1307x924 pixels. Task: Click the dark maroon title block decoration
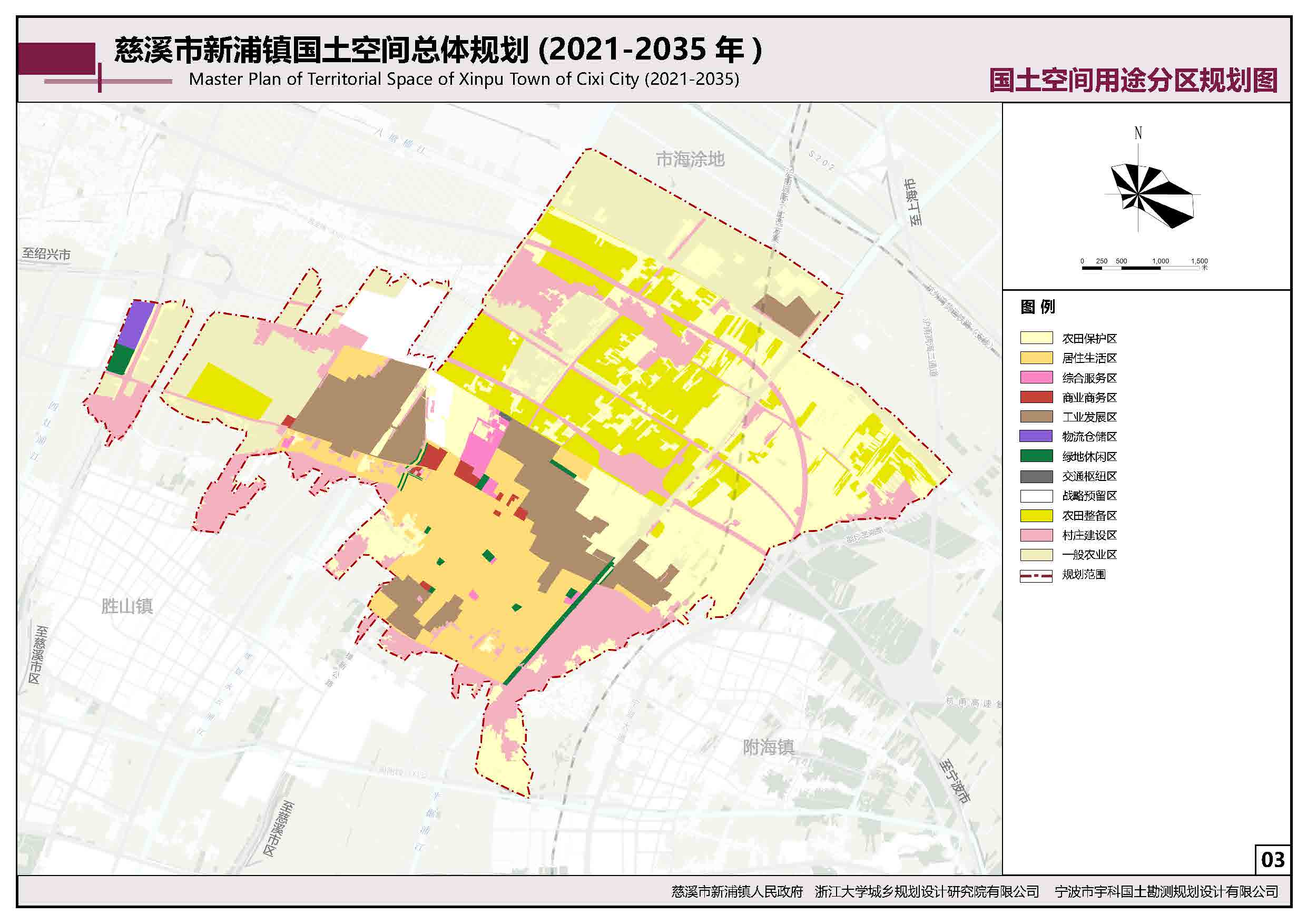click(x=56, y=58)
